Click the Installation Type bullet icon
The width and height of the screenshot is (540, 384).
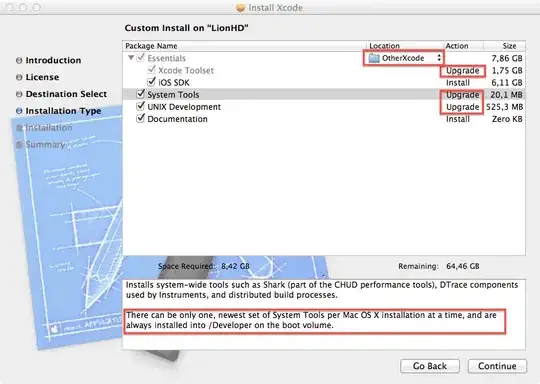[19, 111]
